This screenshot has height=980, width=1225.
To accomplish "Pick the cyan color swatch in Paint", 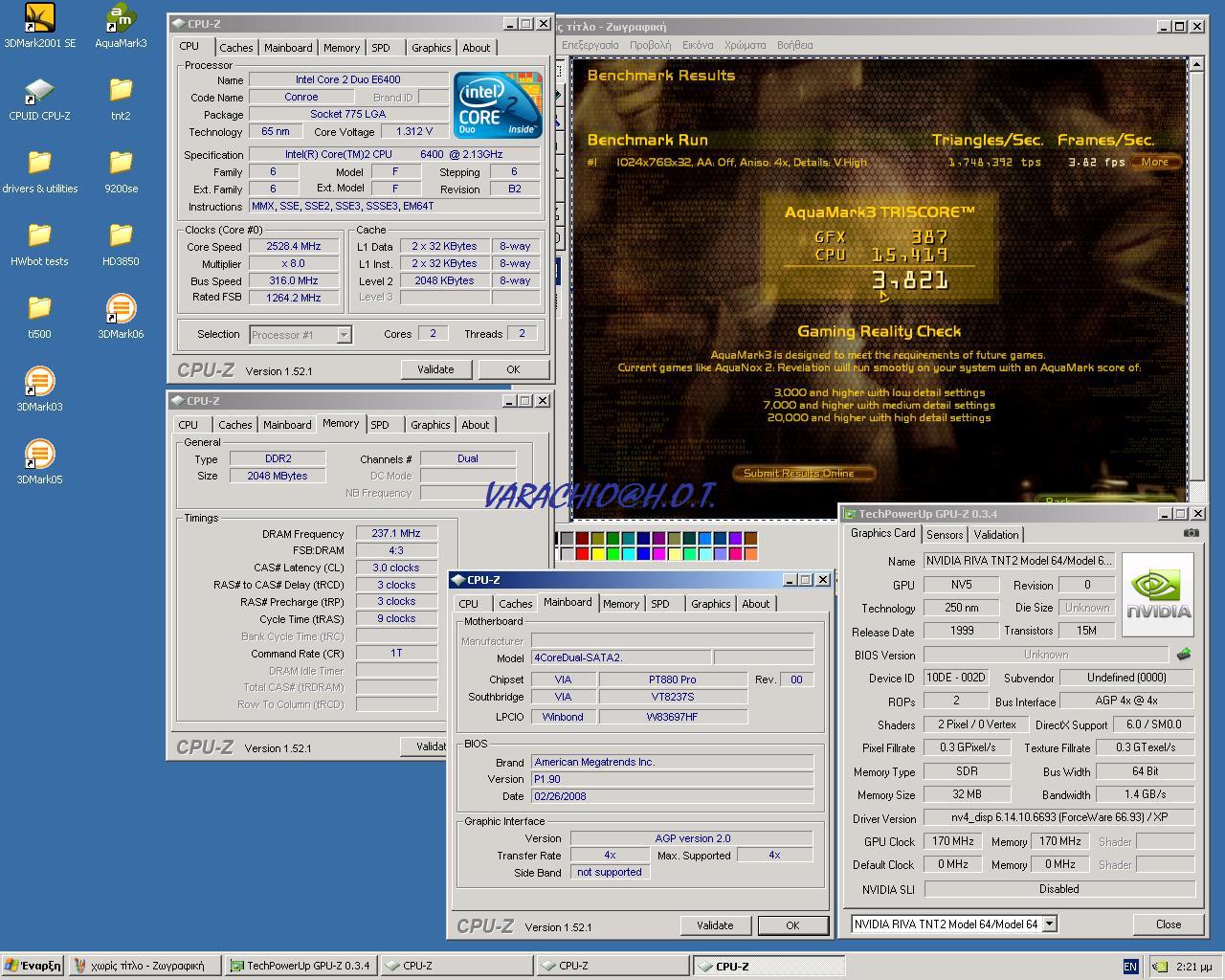I will (x=628, y=553).
